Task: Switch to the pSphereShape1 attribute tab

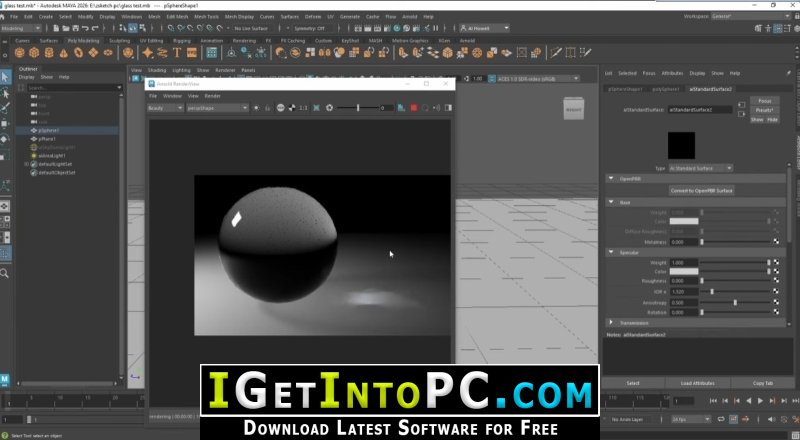Action: click(x=625, y=89)
